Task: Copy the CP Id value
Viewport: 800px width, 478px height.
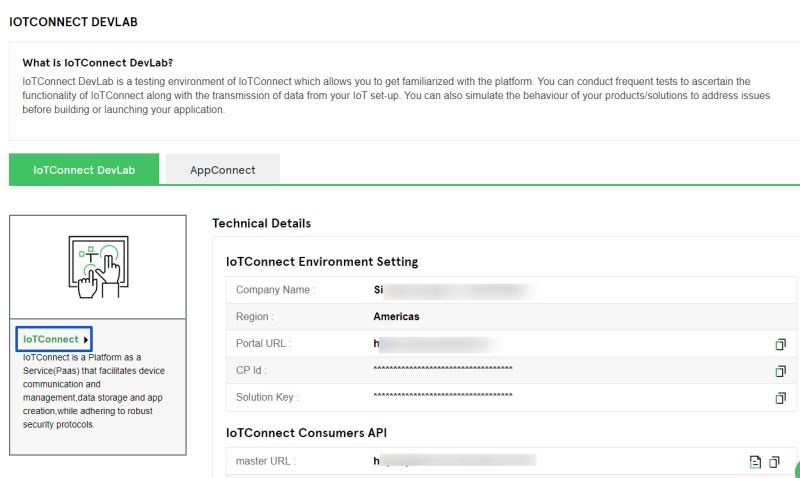Action: 780,371
